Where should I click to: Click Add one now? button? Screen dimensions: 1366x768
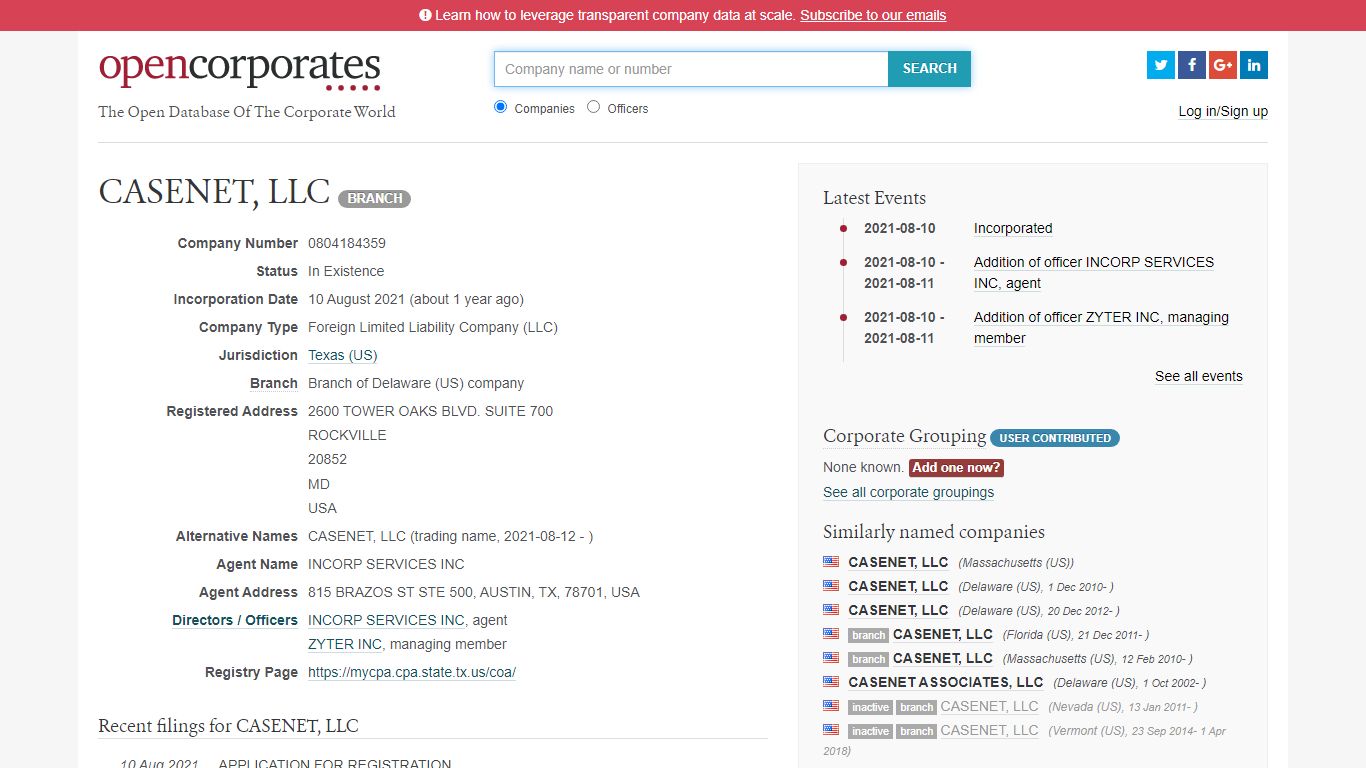tap(956, 467)
